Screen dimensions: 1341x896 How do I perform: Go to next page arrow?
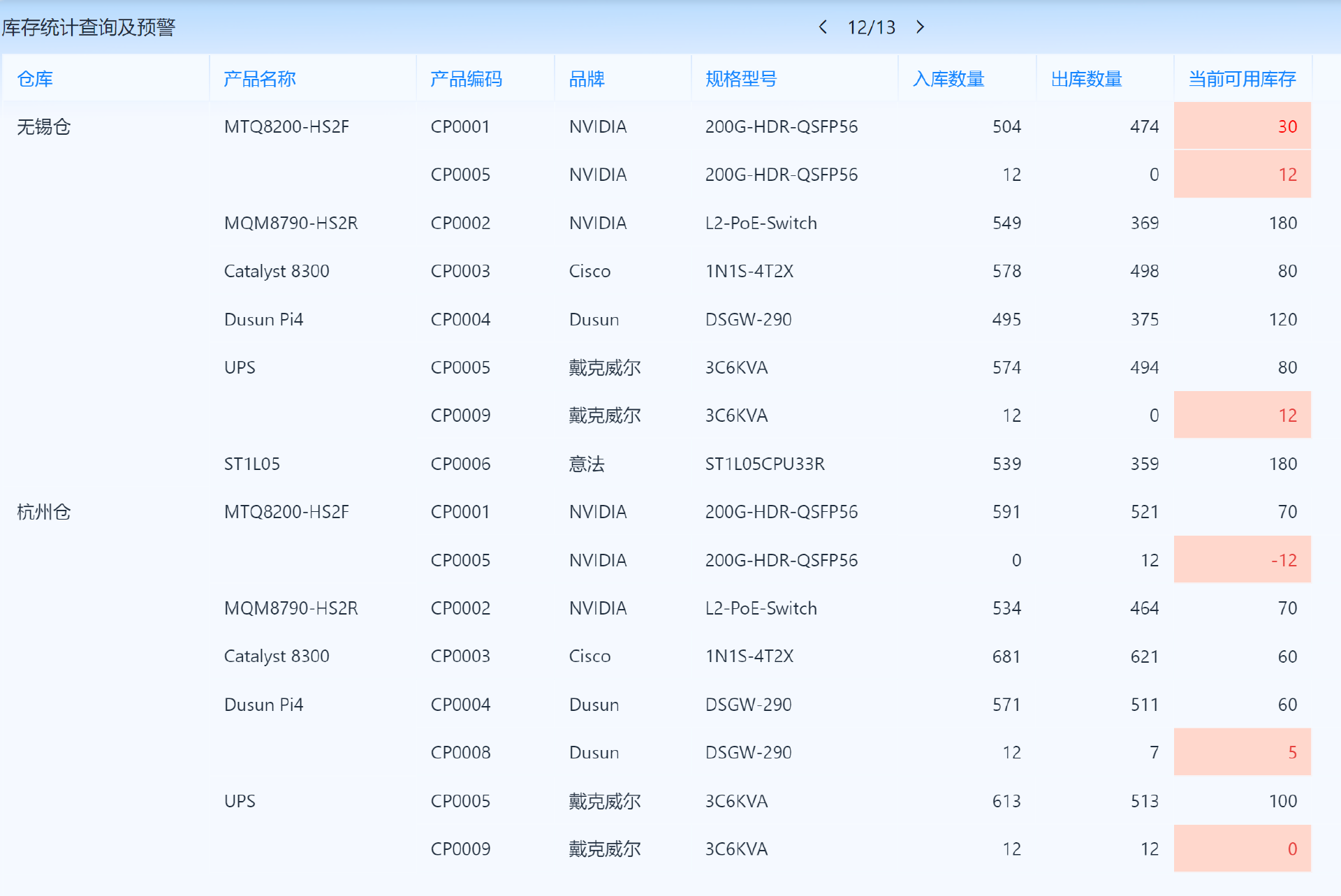click(x=921, y=27)
